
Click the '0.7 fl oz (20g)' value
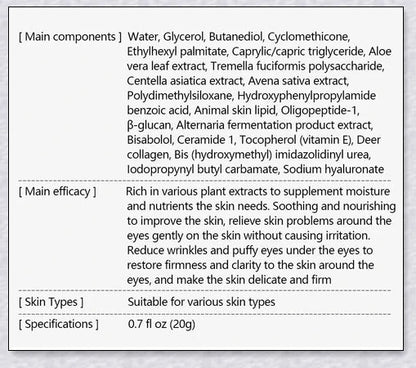(161, 324)
